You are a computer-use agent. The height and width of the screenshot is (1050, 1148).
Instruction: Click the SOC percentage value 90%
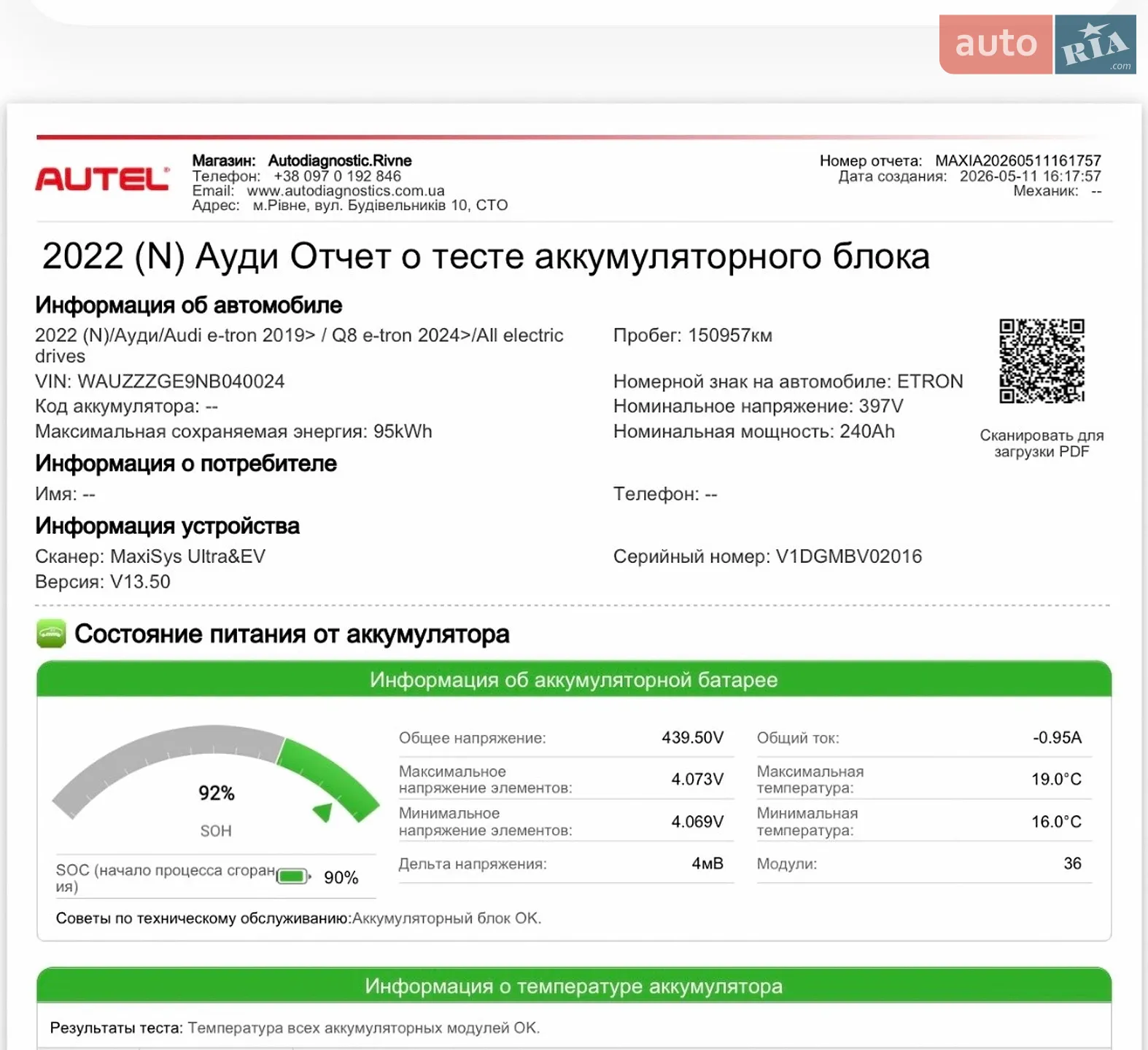[341, 877]
